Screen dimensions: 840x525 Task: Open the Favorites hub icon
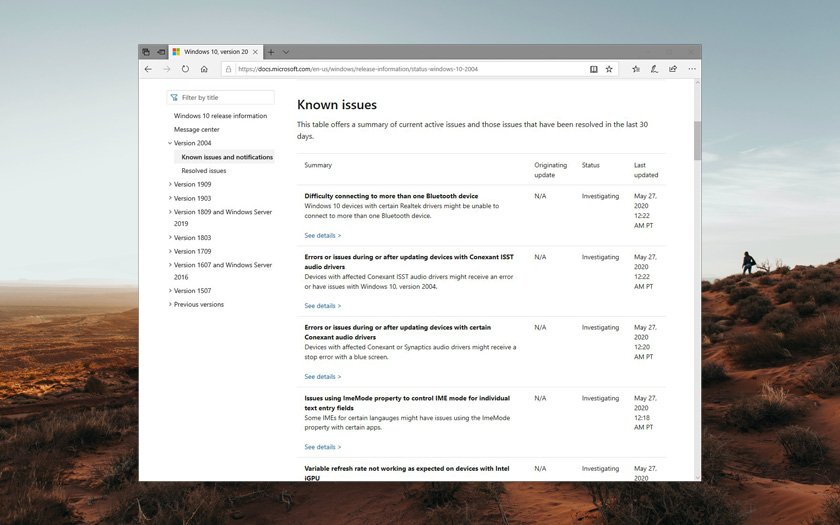point(635,69)
